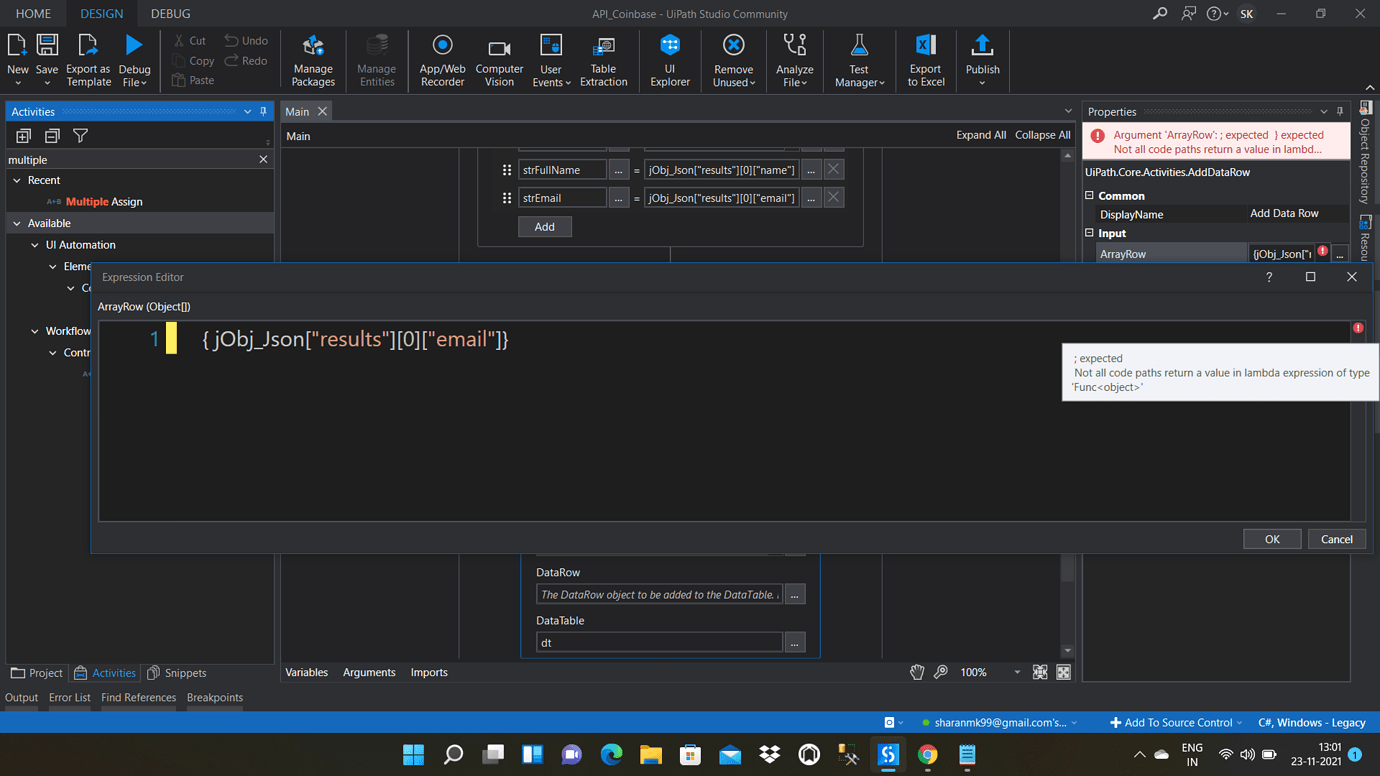1380x776 pixels.
Task: Open ArrayRow expression ellipsis button
Action: point(1340,254)
